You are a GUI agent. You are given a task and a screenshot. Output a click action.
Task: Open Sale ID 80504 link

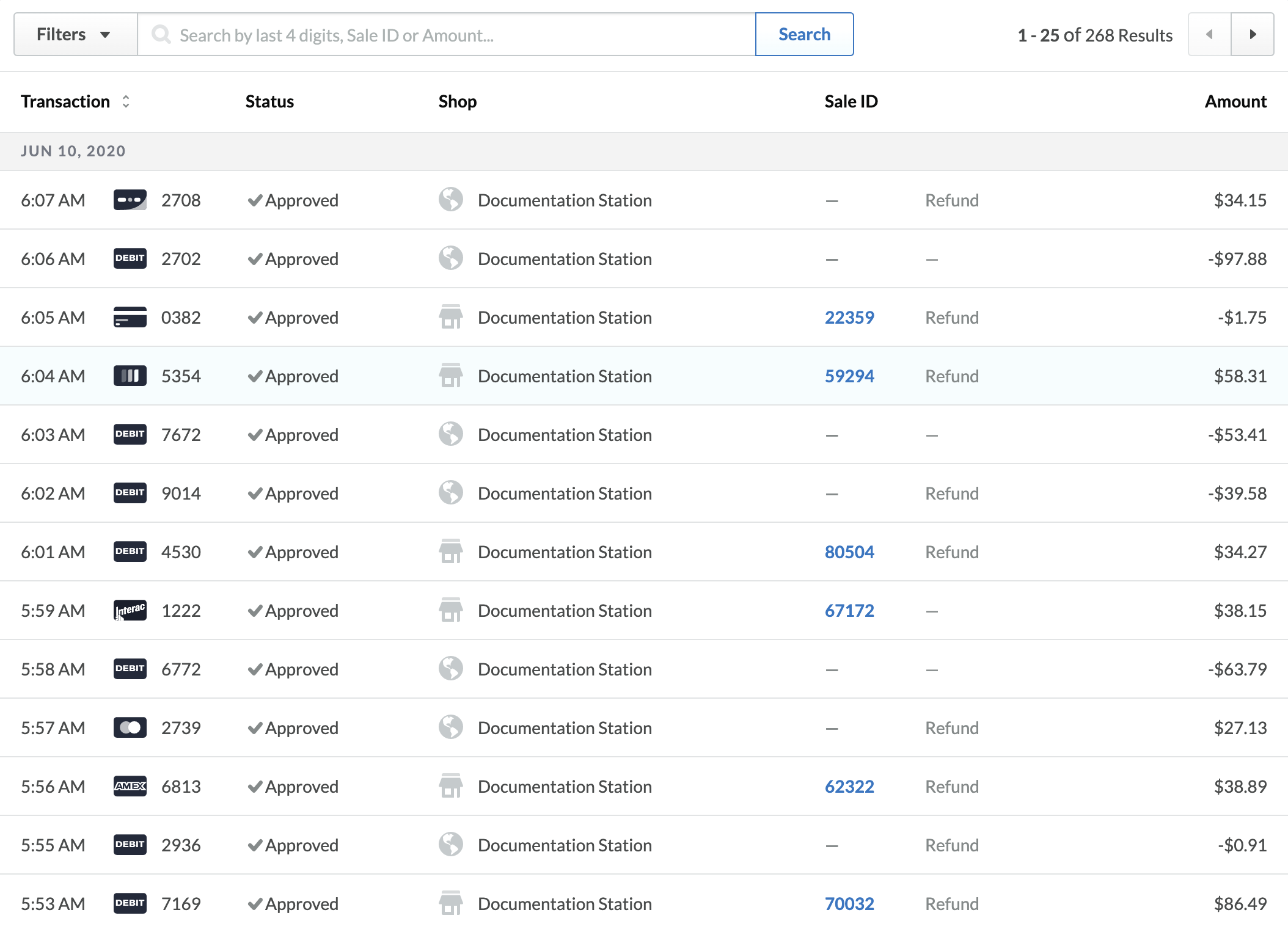tap(849, 552)
